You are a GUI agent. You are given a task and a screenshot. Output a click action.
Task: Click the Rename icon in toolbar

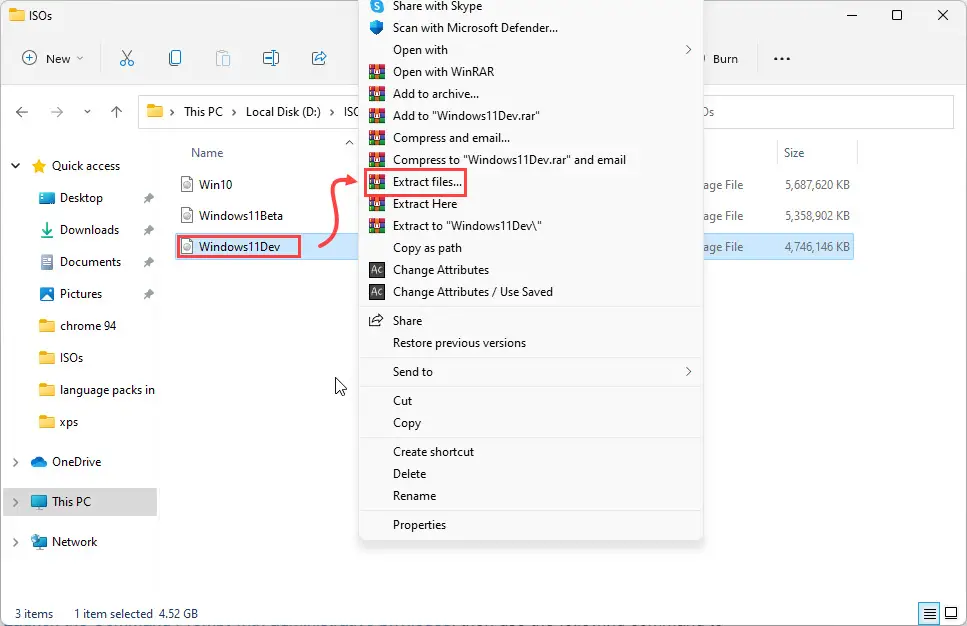(271, 59)
